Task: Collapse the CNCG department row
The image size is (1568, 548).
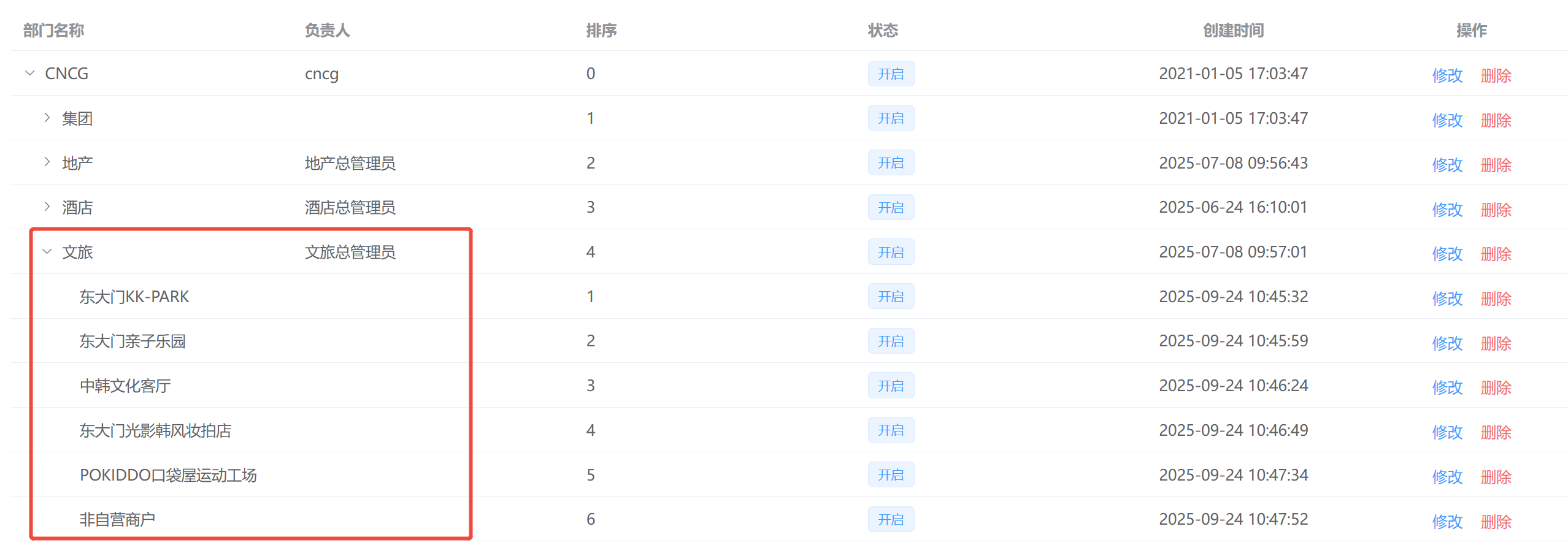Action: 29,74
